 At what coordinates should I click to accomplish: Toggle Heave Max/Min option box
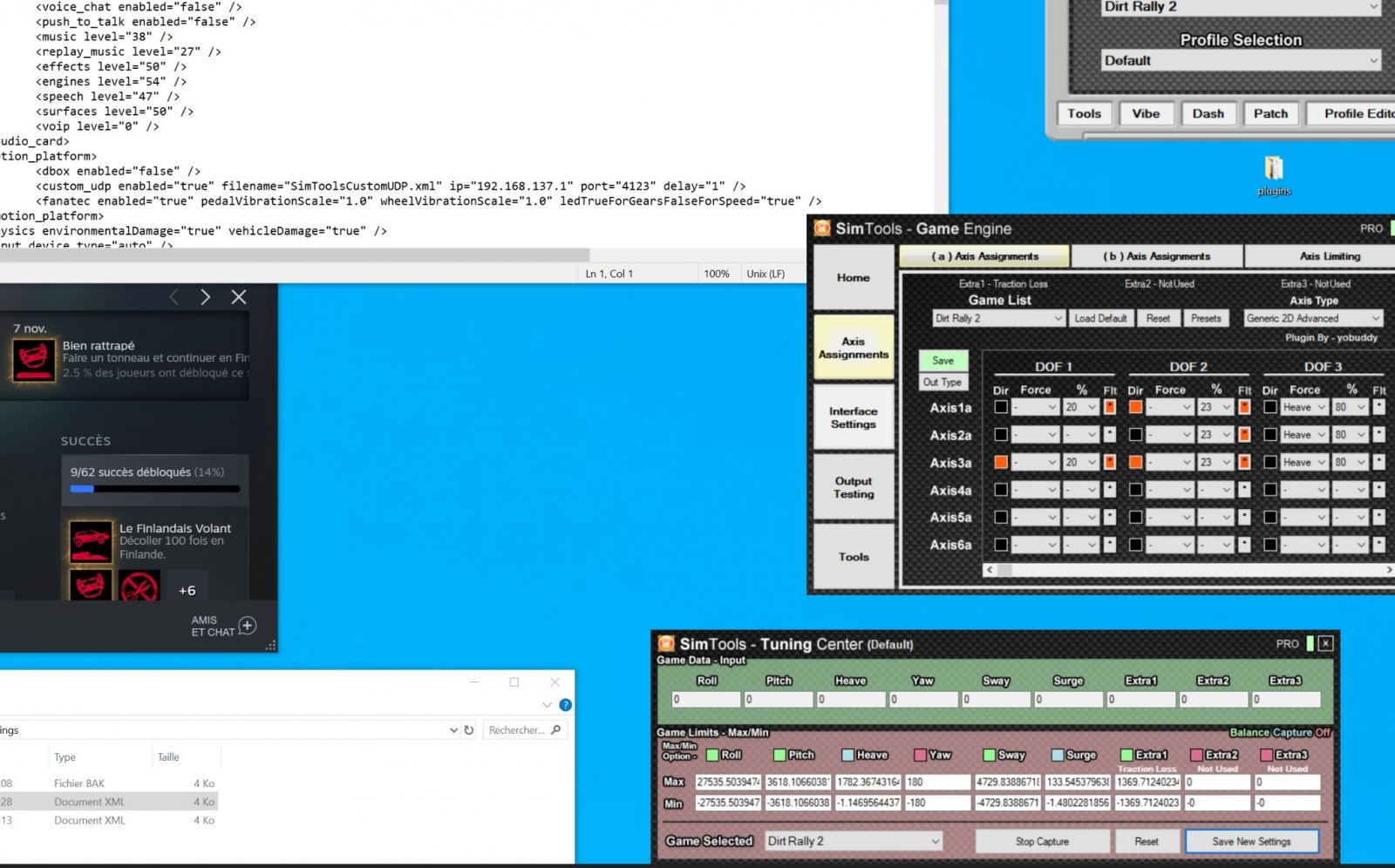847,756
